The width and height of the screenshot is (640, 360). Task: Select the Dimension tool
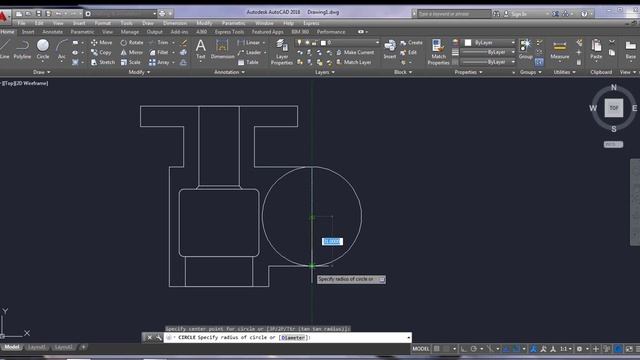coord(222,50)
